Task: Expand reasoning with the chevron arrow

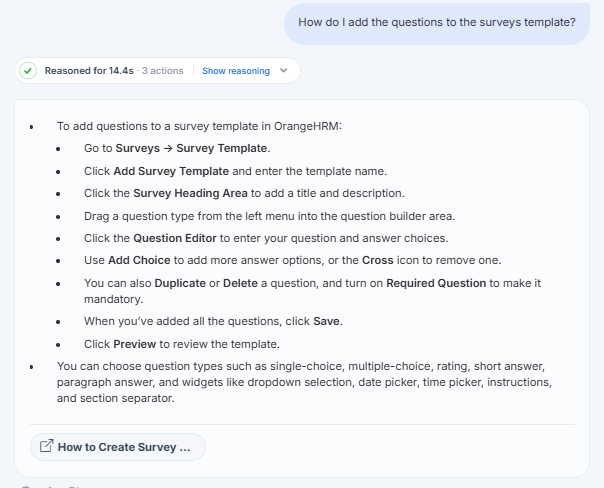Action: coord(284,70)
